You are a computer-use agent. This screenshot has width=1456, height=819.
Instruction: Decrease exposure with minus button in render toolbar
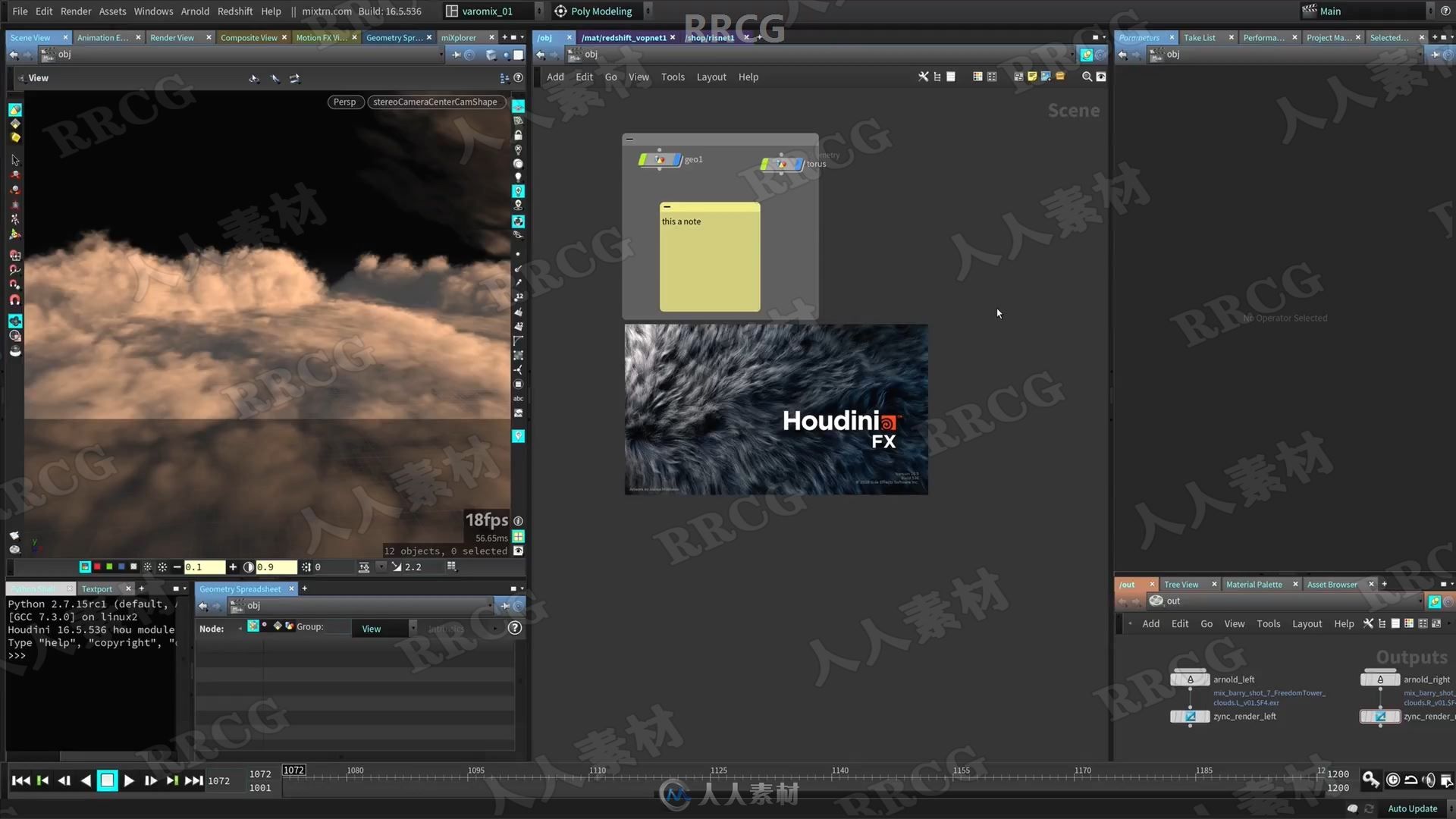[x=177, y=567]
